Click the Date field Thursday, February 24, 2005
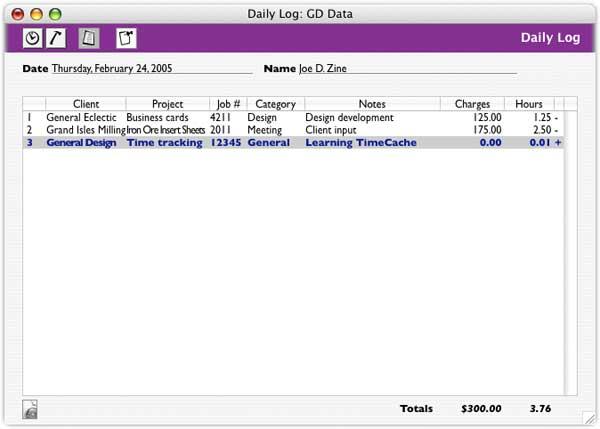Image resolution: width=600 pixels, height=429 pixels. coord(152,69)
